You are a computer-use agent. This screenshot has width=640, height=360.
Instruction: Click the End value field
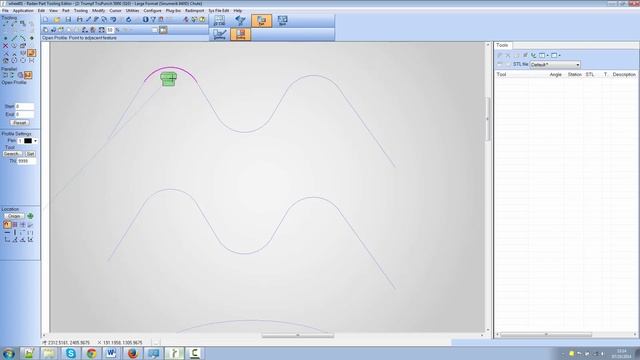coord(24,115)
